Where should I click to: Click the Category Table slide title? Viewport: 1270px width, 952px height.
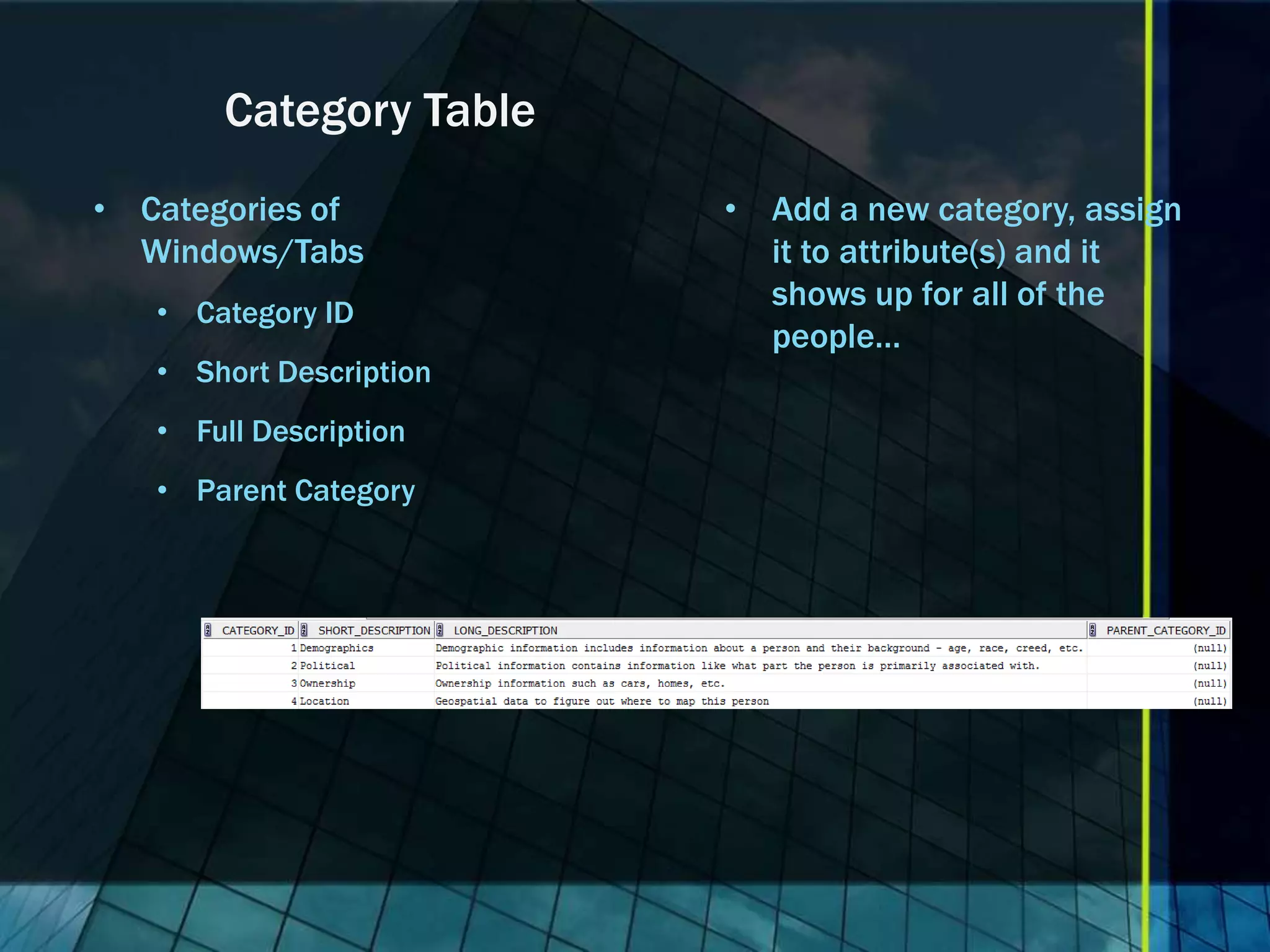click(380, 112)
